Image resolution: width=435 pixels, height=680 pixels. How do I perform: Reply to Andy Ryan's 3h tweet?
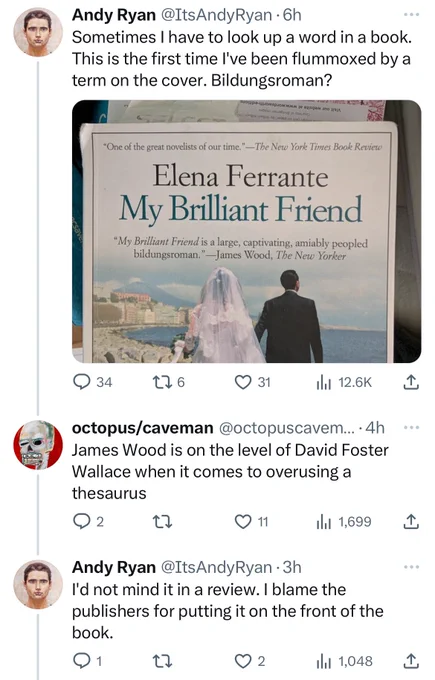pyautogui.click(x=87, y=661)
